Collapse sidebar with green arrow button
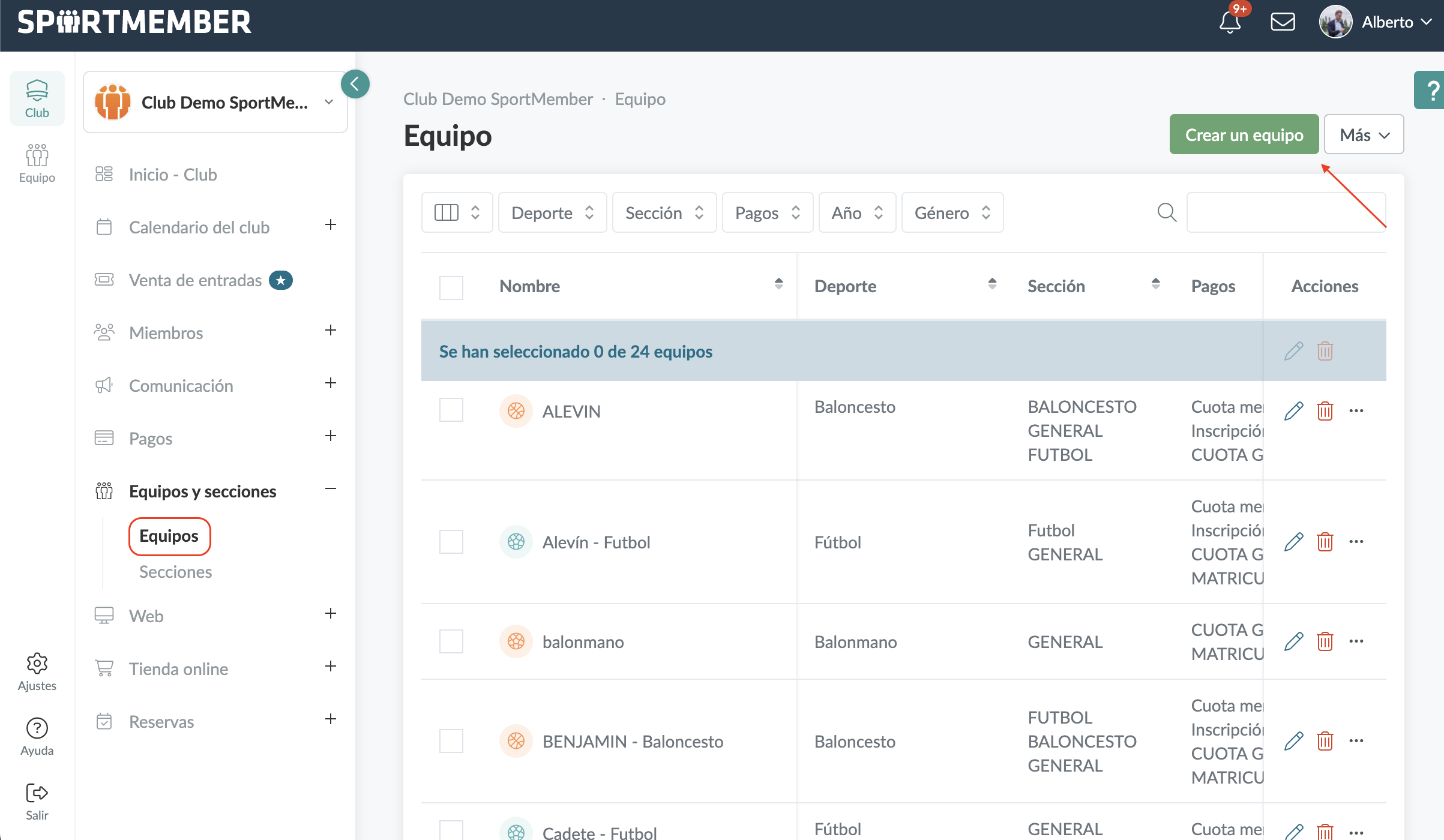Viewport: 1444px width, 840px height. click(355, 84)
